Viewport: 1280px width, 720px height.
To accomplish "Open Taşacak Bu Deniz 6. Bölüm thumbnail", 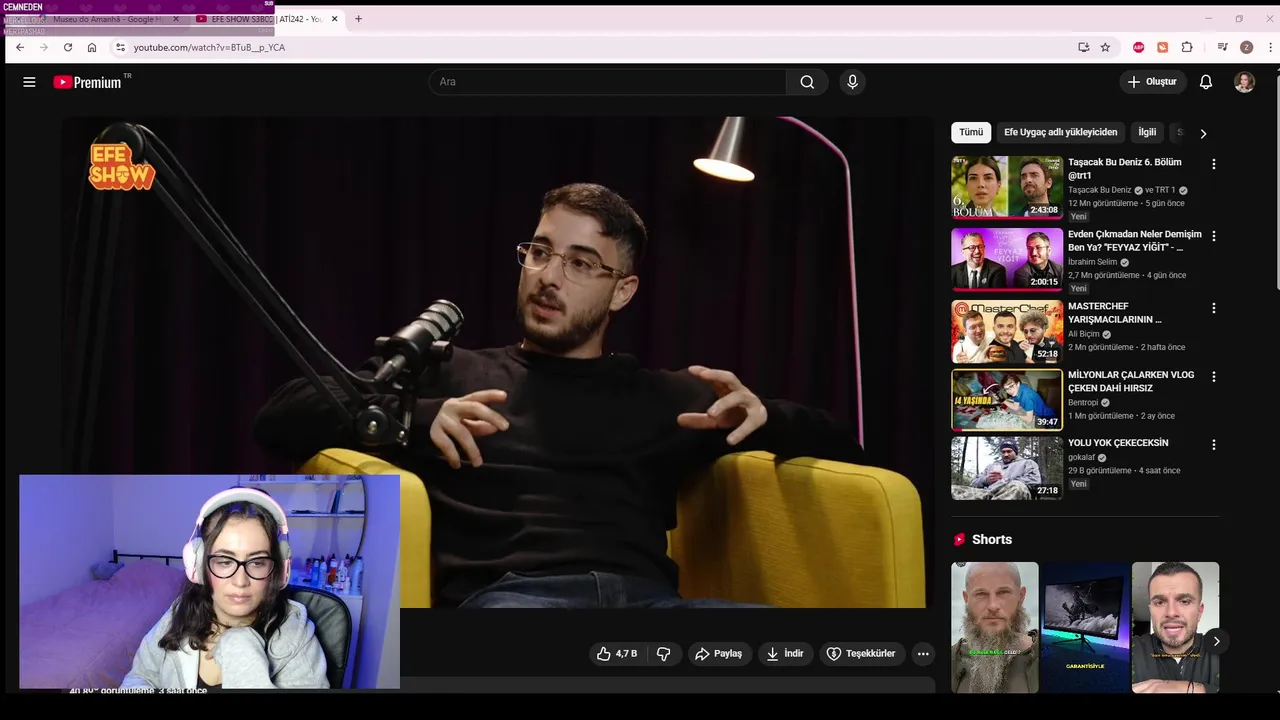I will tap(1007, 187).
